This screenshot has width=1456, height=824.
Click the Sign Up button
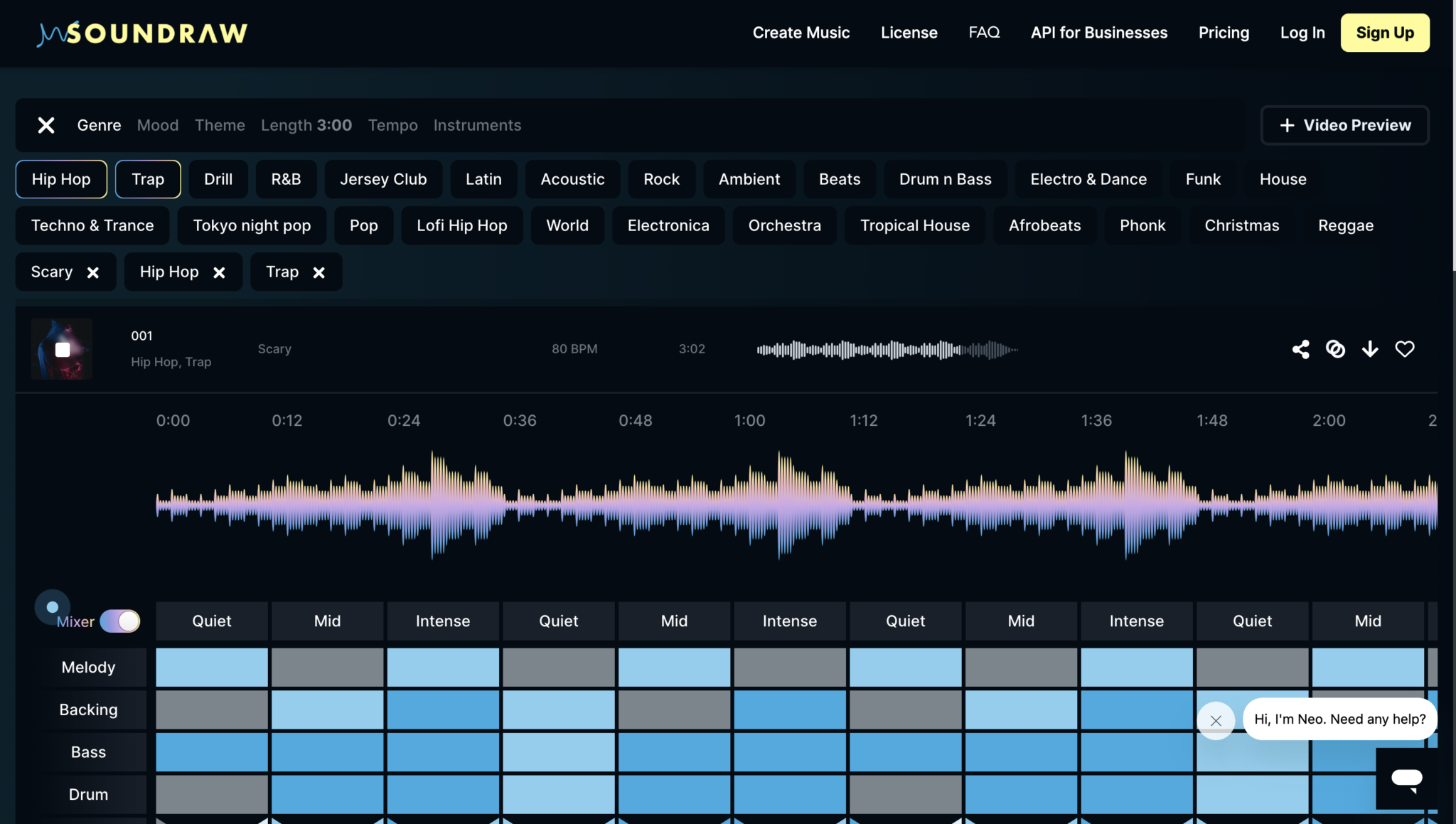tap(1384, 33)
